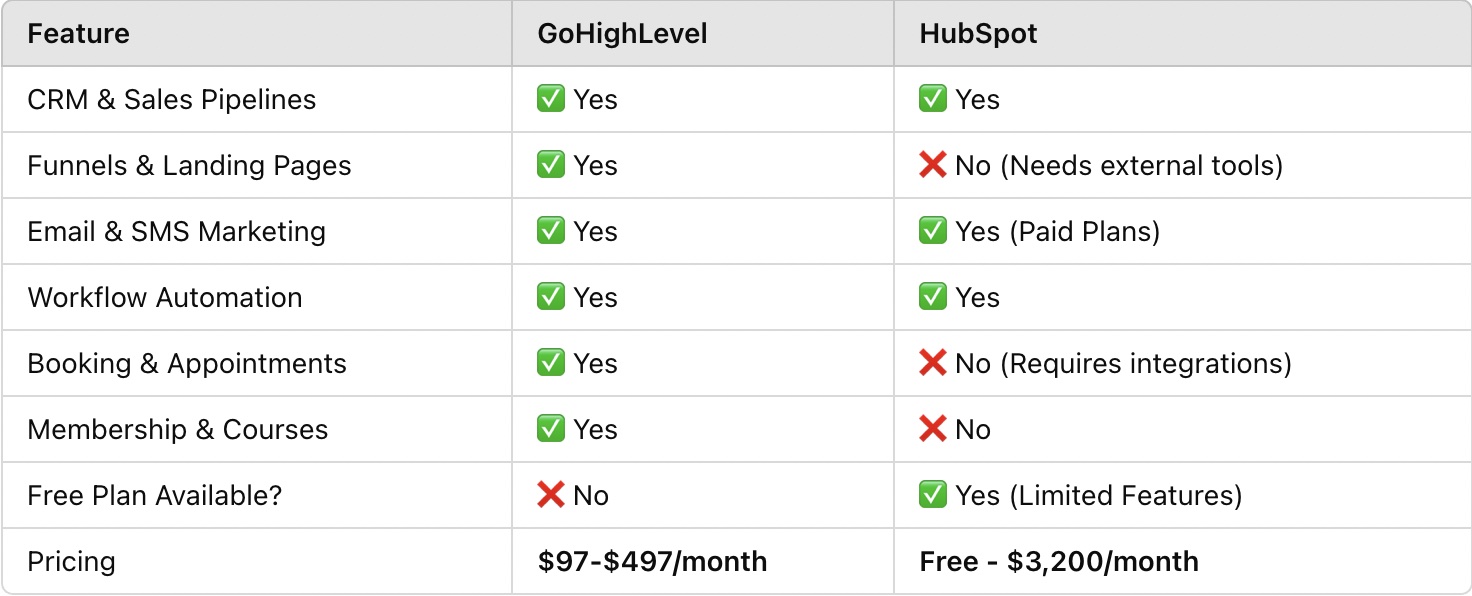1472x596 pixels.
Task: Click the Email & SMS Marketing label
Action: pyautogui.click(x=177, y=232)
